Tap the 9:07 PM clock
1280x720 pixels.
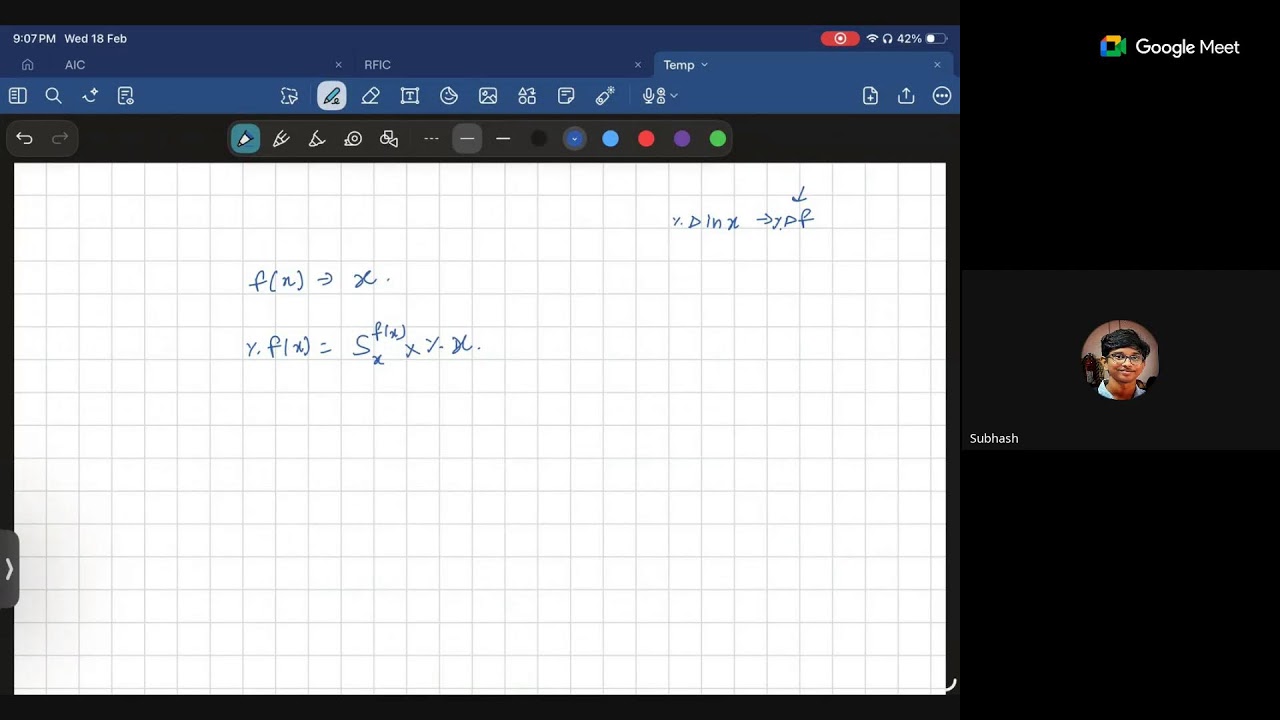pyautogui.click(x=35, y=38)
